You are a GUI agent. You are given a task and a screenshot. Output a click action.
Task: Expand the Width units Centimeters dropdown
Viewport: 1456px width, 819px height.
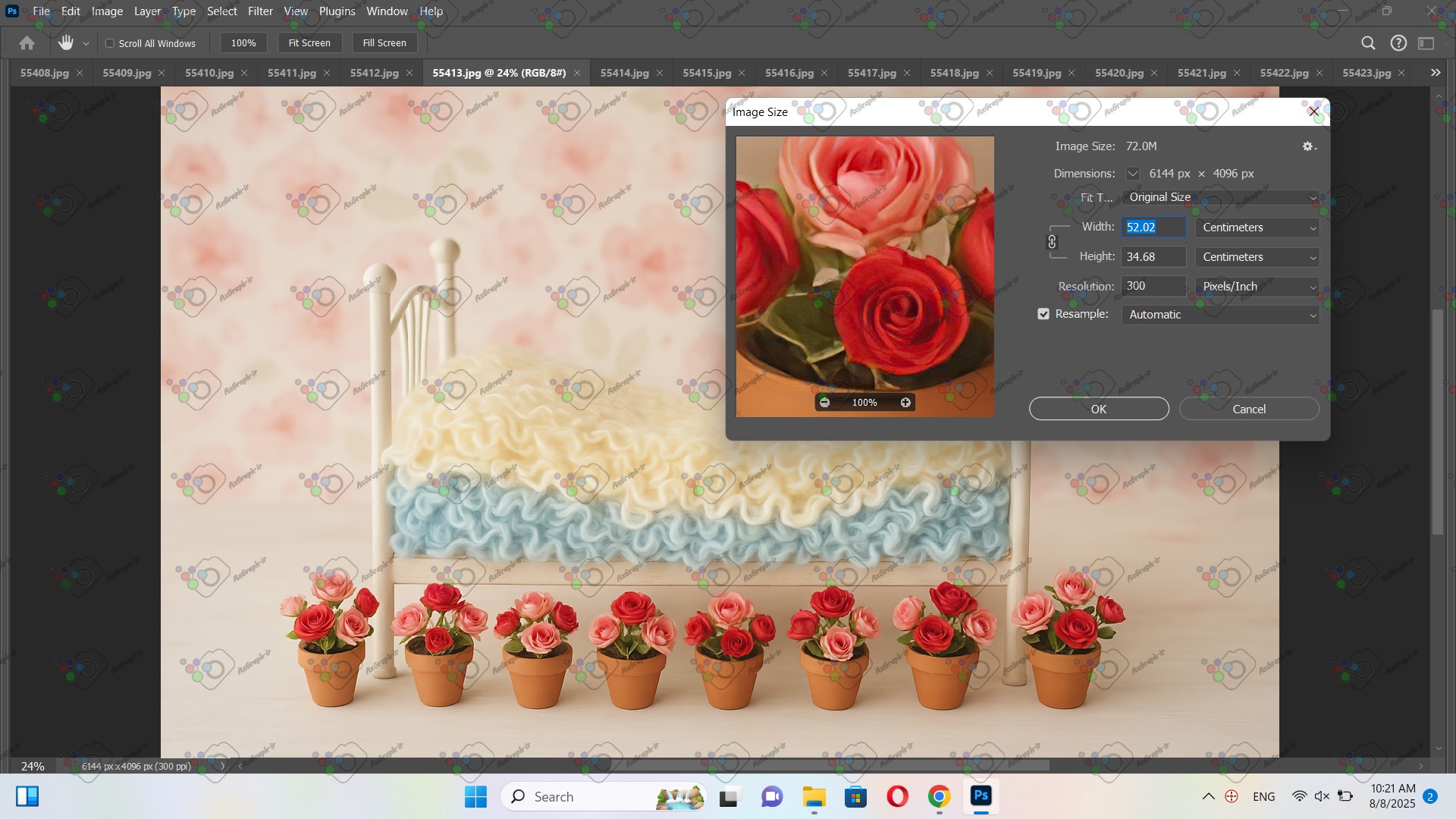point(1257,227)
